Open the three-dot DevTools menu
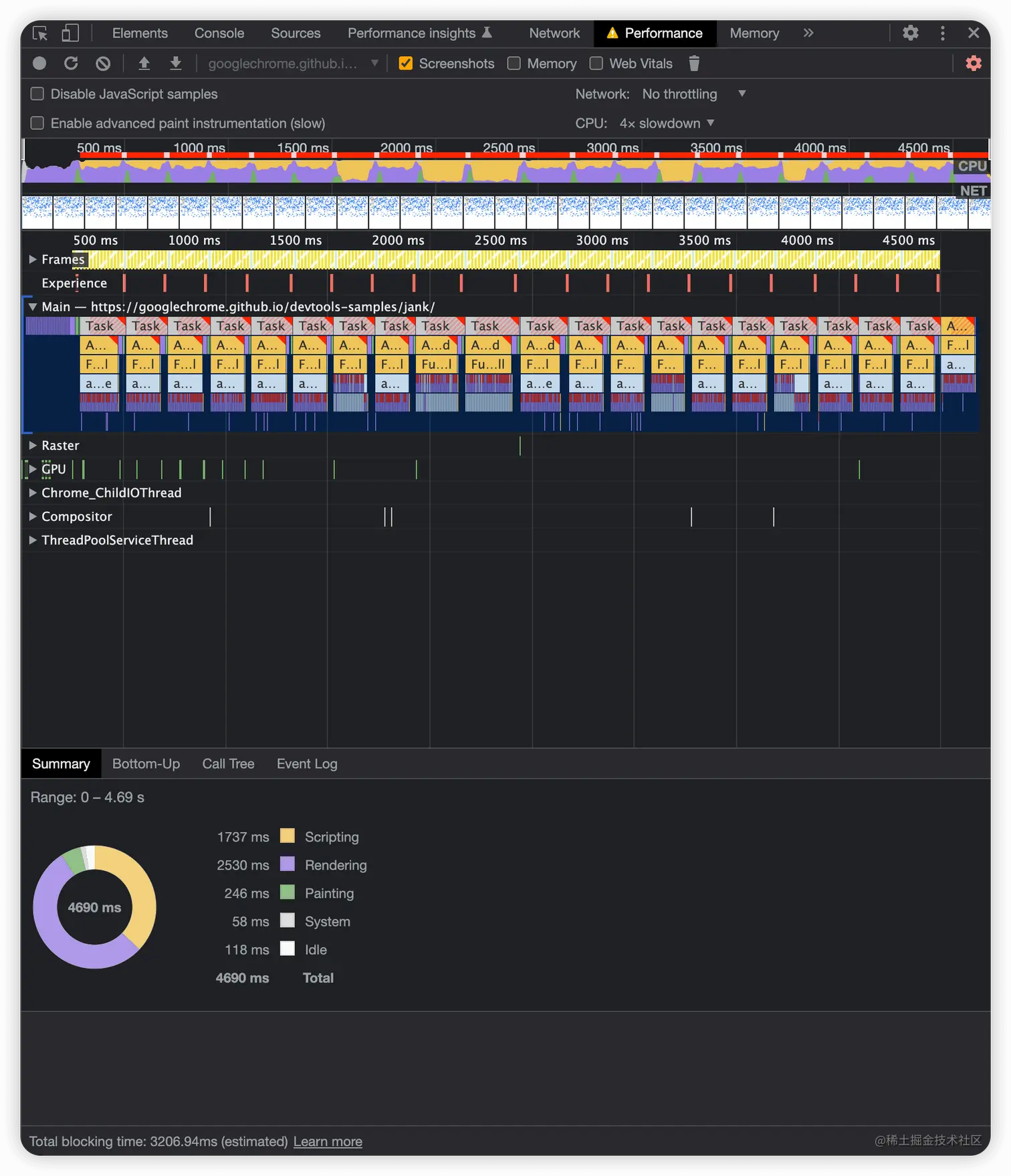The width and height of the screenshot is (1011, 1176). (x=943, y=33)
